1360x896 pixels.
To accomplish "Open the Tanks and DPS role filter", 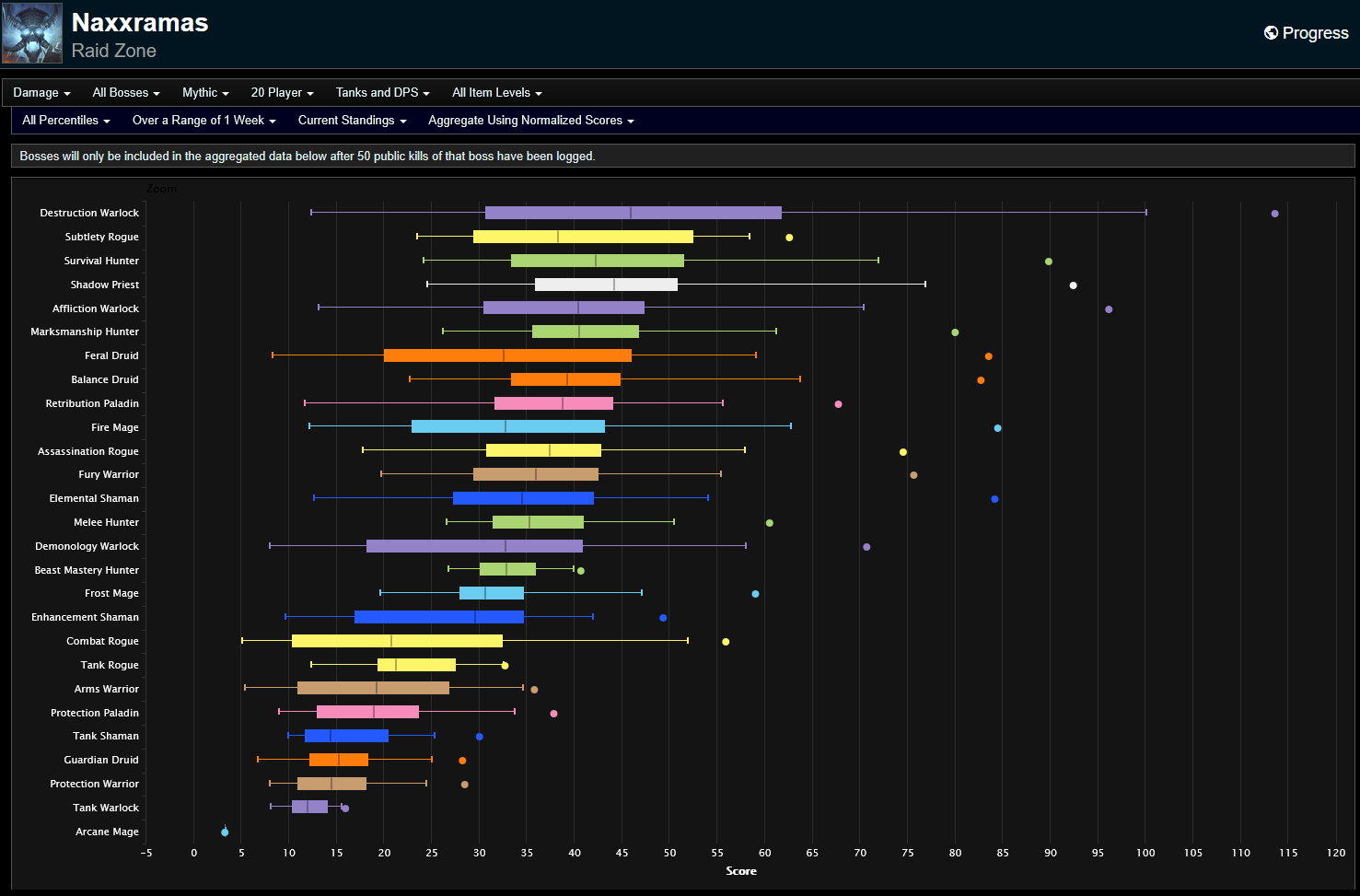I will 382,92.
